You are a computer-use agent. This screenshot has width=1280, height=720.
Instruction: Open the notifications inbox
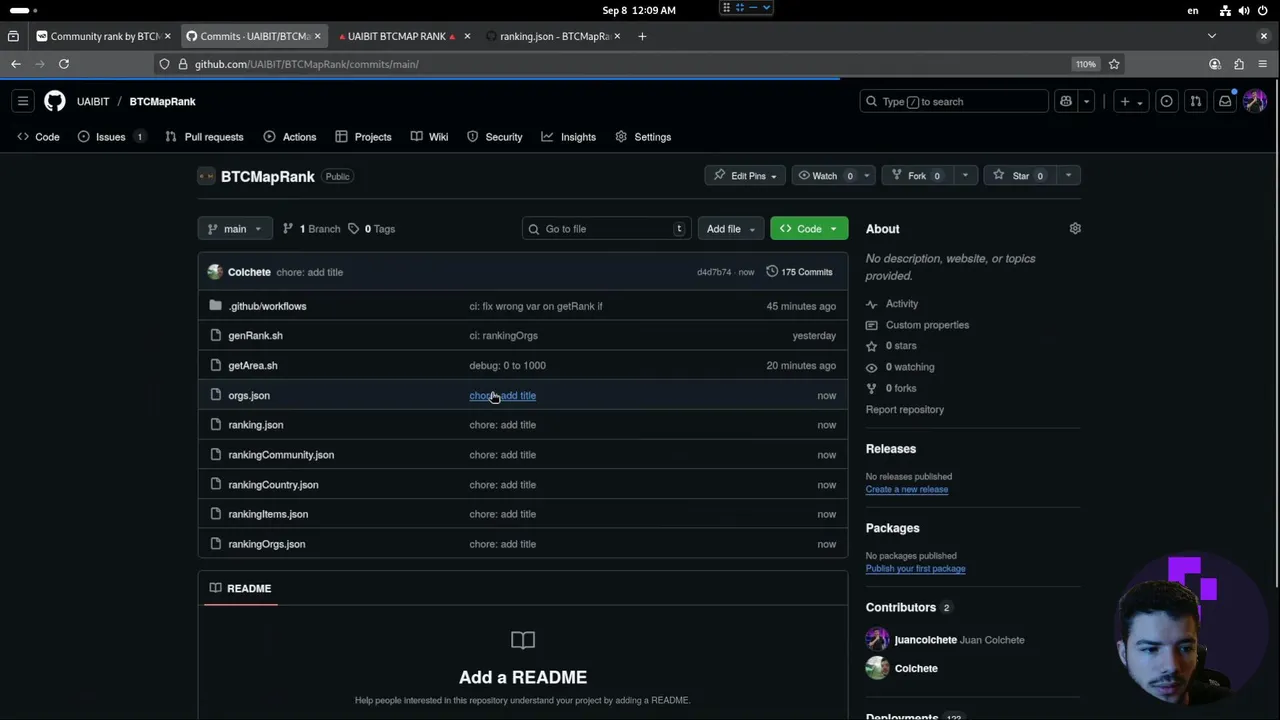1224,101
